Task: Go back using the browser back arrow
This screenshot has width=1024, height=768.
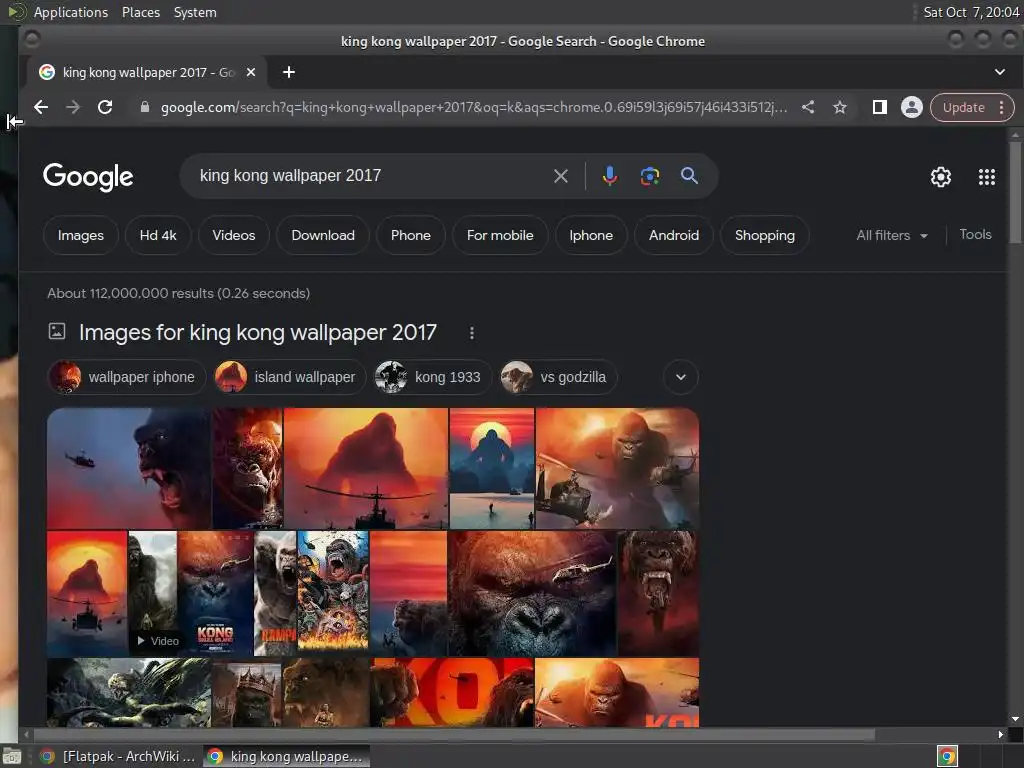Action: tap(41, 107)
